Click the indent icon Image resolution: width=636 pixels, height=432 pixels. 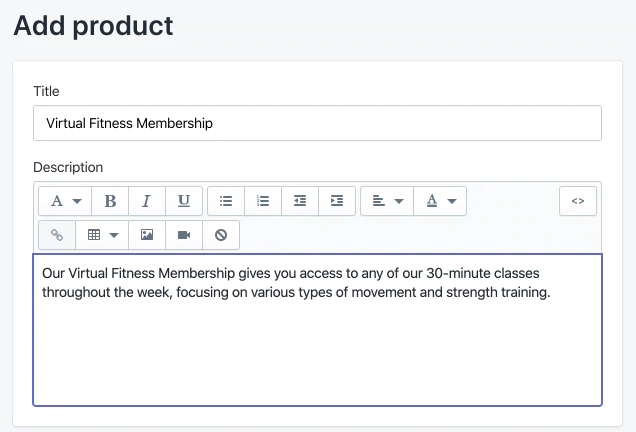[x=337, y=201]
